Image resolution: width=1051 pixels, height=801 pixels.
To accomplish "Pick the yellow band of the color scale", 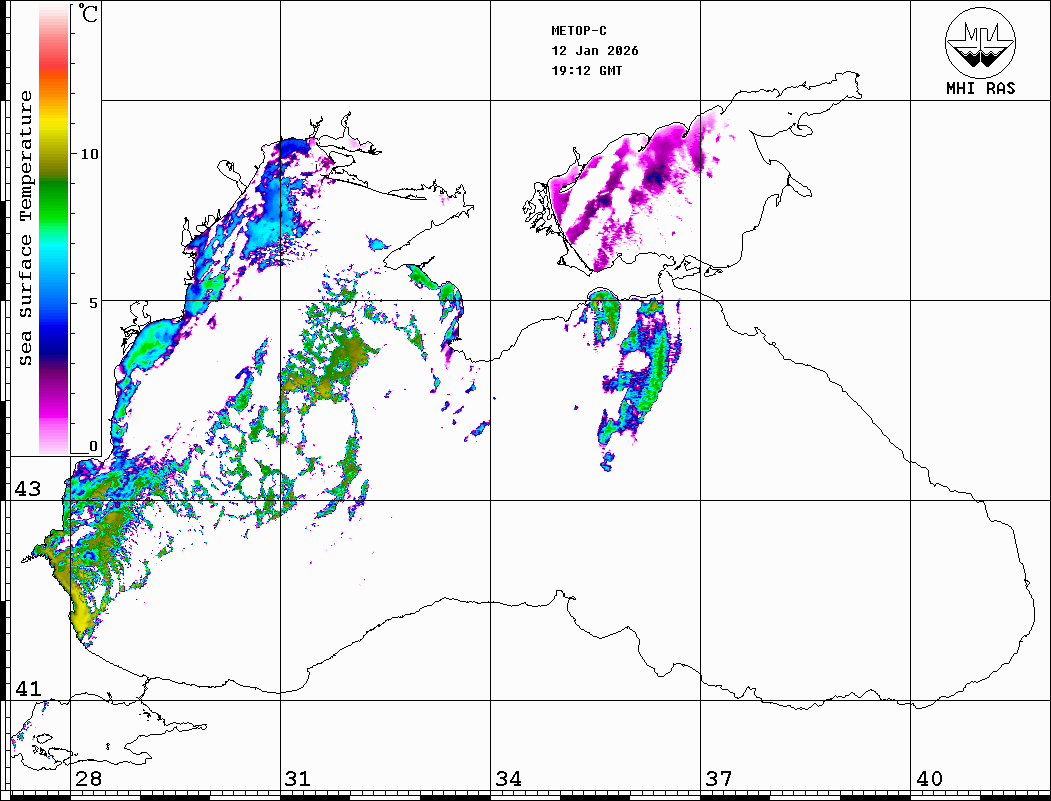I will point(54,125).
